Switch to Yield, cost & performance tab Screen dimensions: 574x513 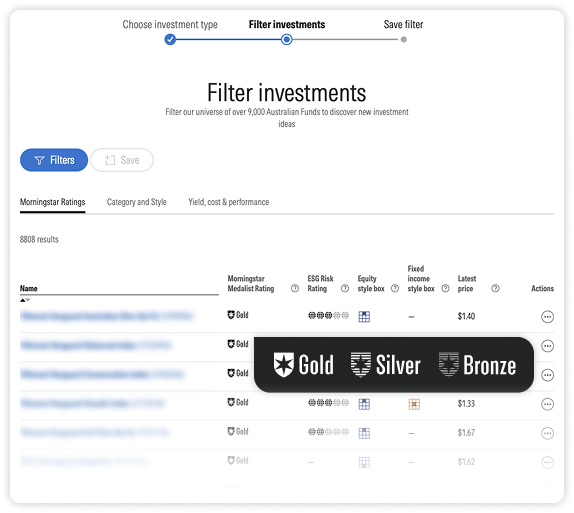(x=228, y=202)
